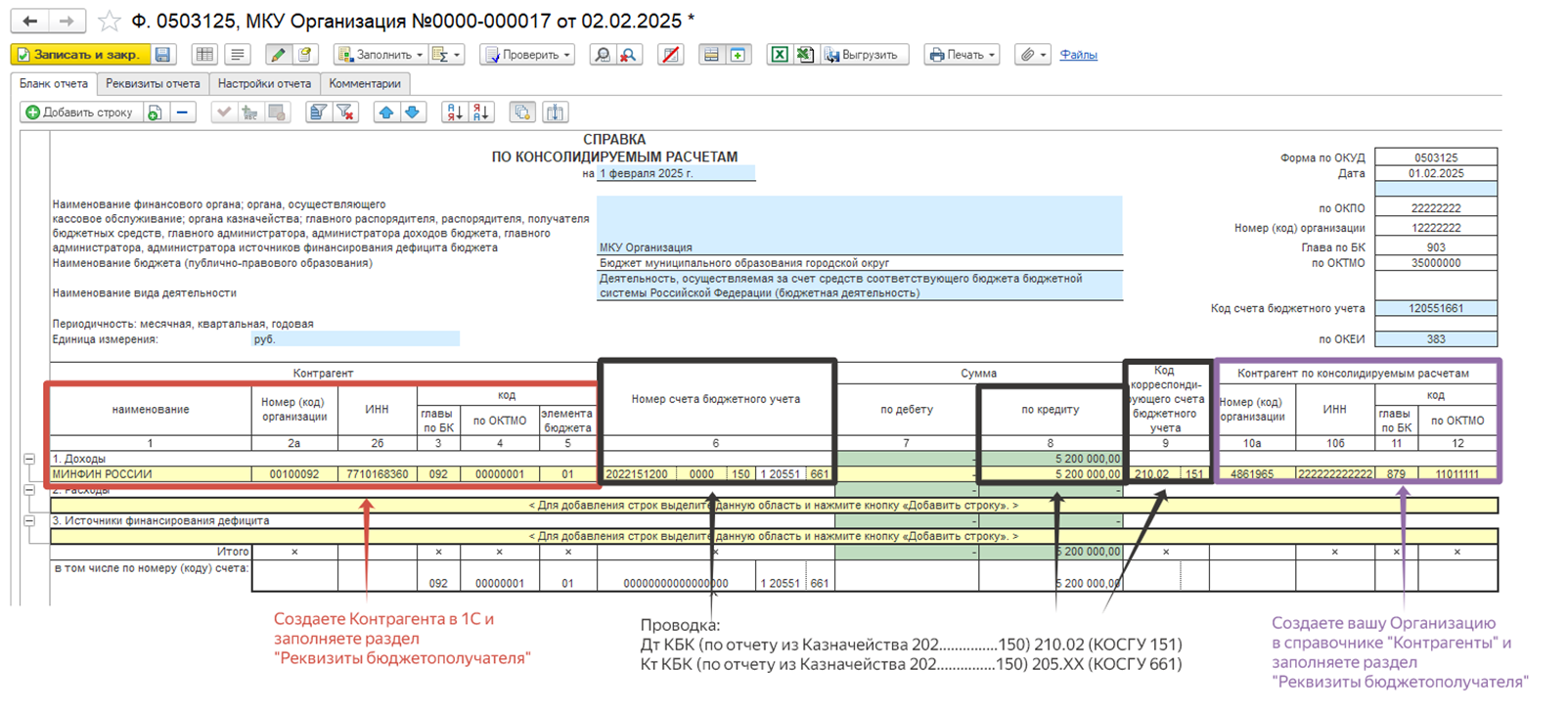Click the red-slashed page icon
Image resolution: width=1568 pixels, height=713 pixels.
tap(671, 55)
